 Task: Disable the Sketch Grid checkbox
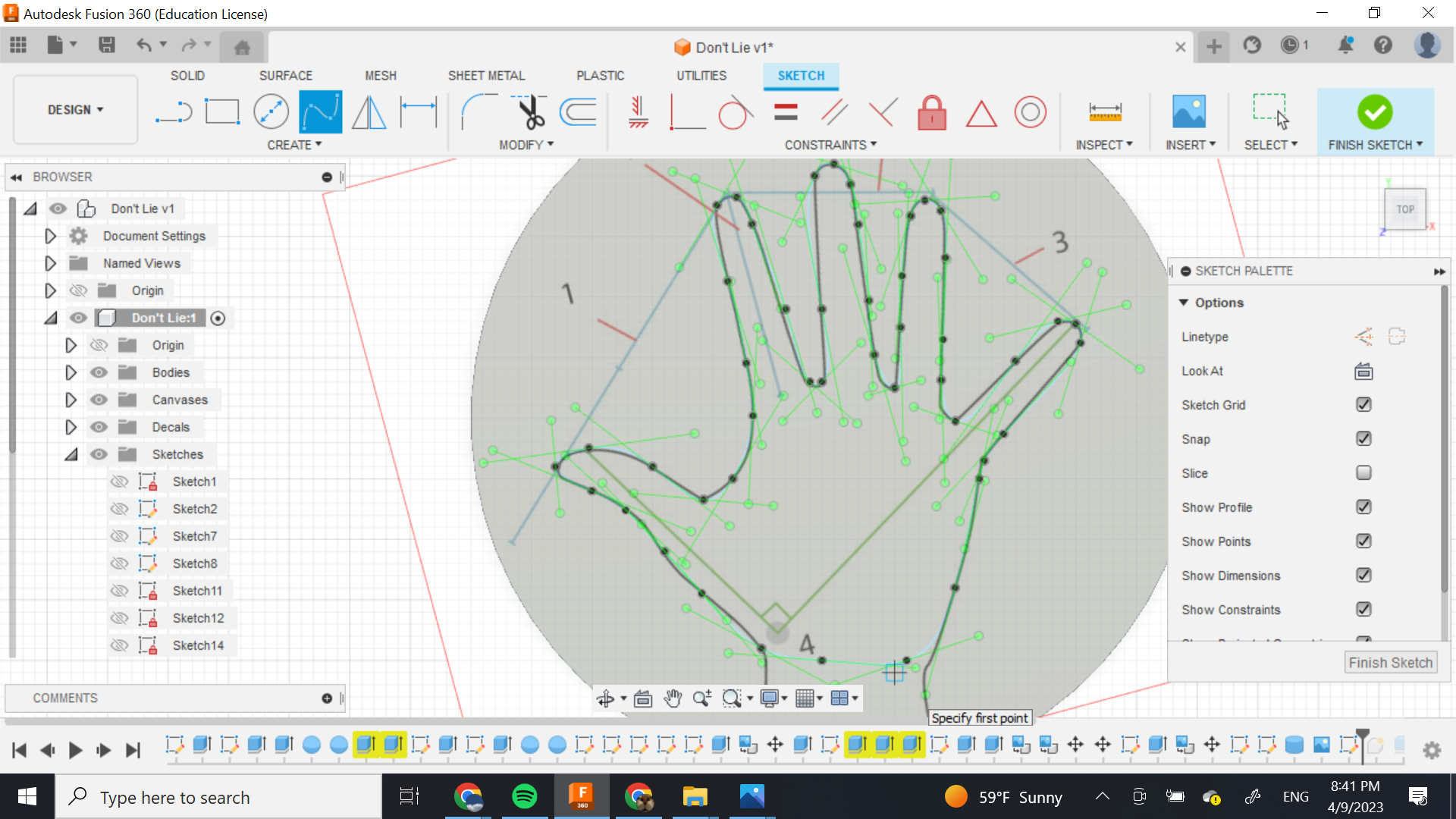click(1363, 405)
